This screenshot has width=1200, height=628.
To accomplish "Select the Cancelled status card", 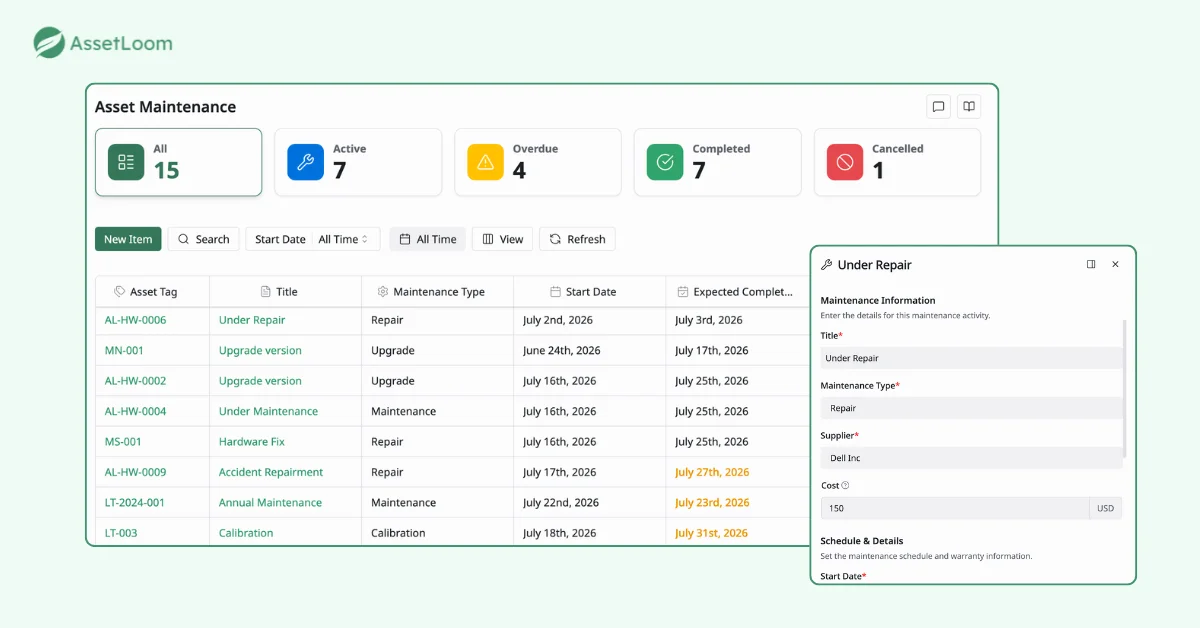I will coord(897,162).
